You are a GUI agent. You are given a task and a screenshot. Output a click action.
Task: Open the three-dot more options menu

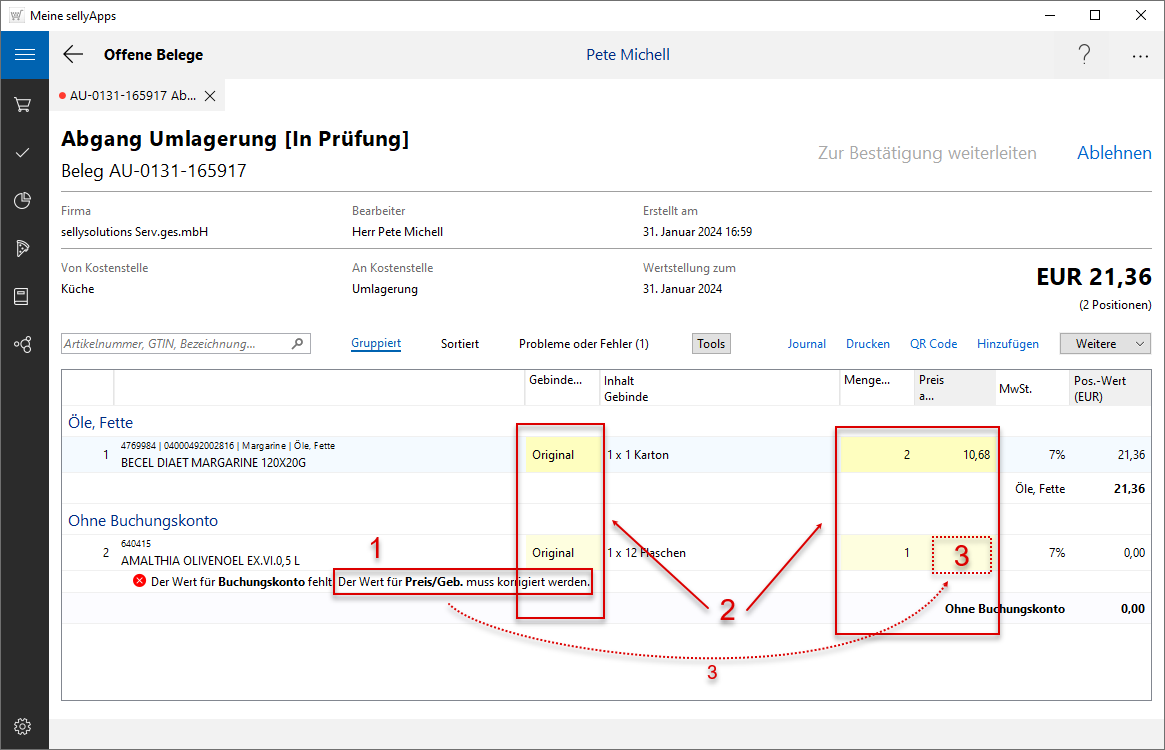pyautogui.click(x=1140, y=56)
